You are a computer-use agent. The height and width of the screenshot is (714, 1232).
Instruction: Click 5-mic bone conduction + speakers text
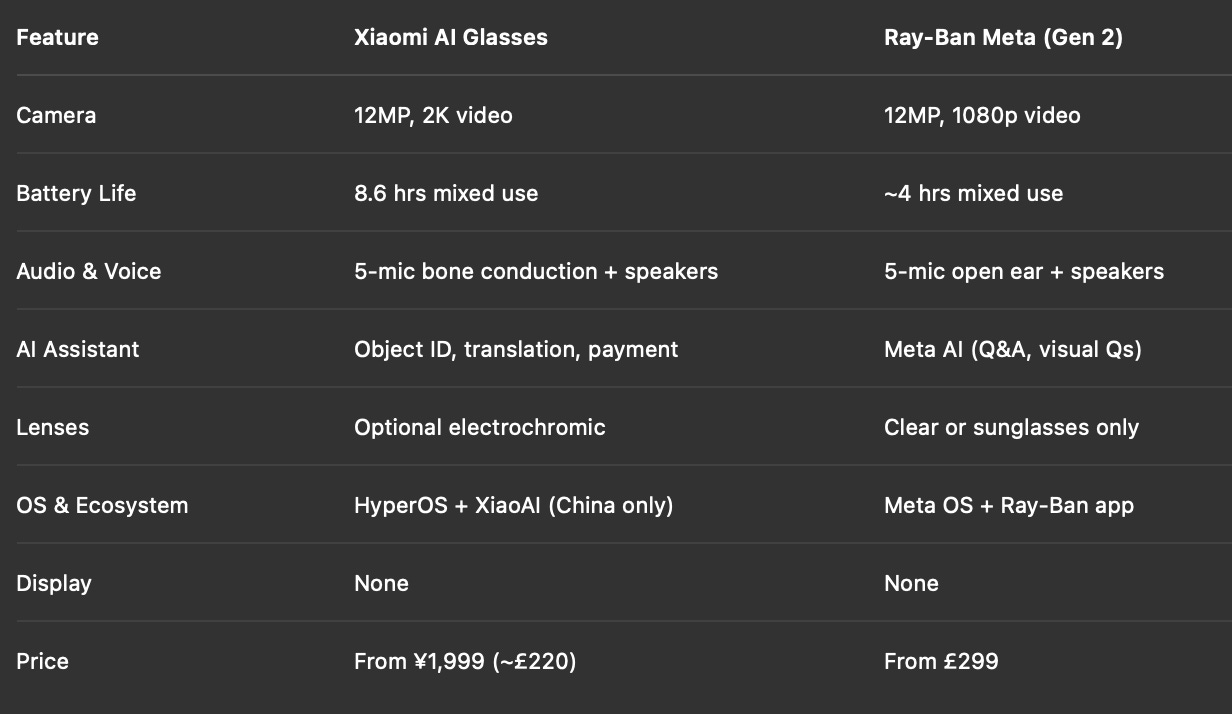pos(535,272)
